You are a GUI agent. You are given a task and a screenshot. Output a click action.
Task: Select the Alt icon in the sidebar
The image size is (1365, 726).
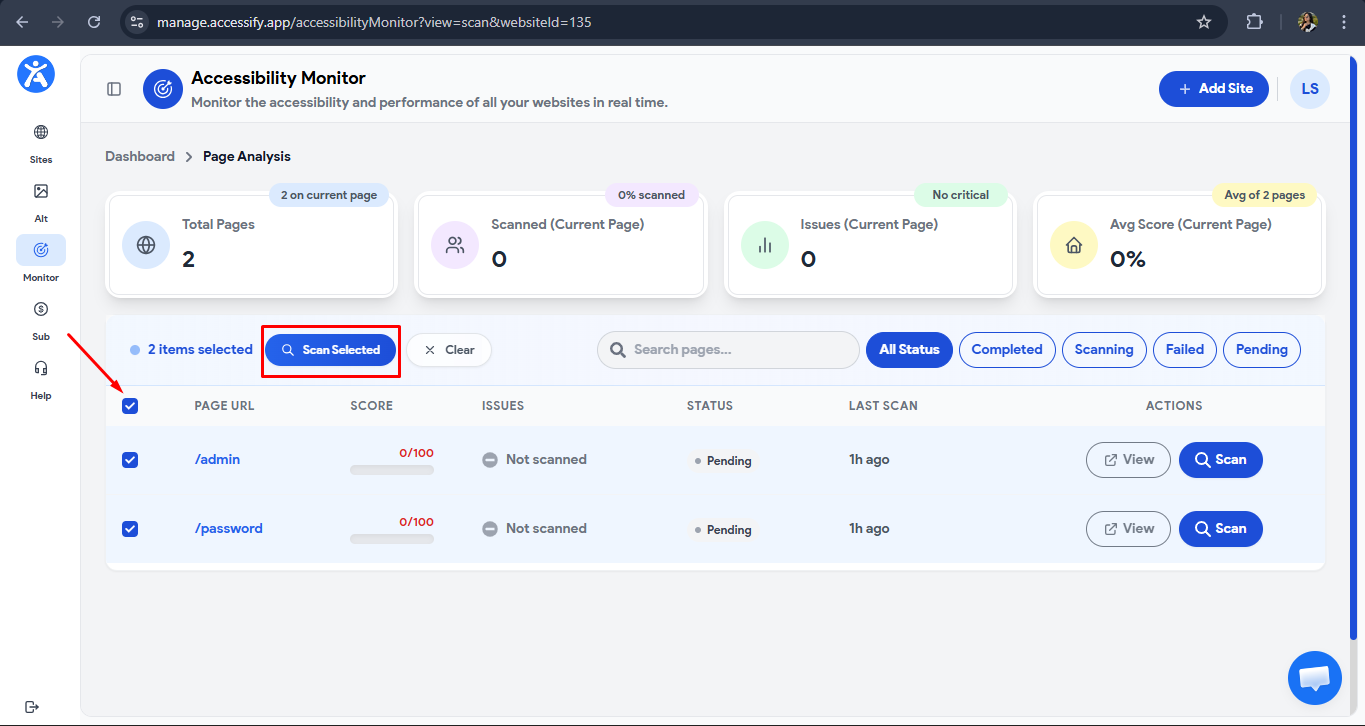point(40,199)
